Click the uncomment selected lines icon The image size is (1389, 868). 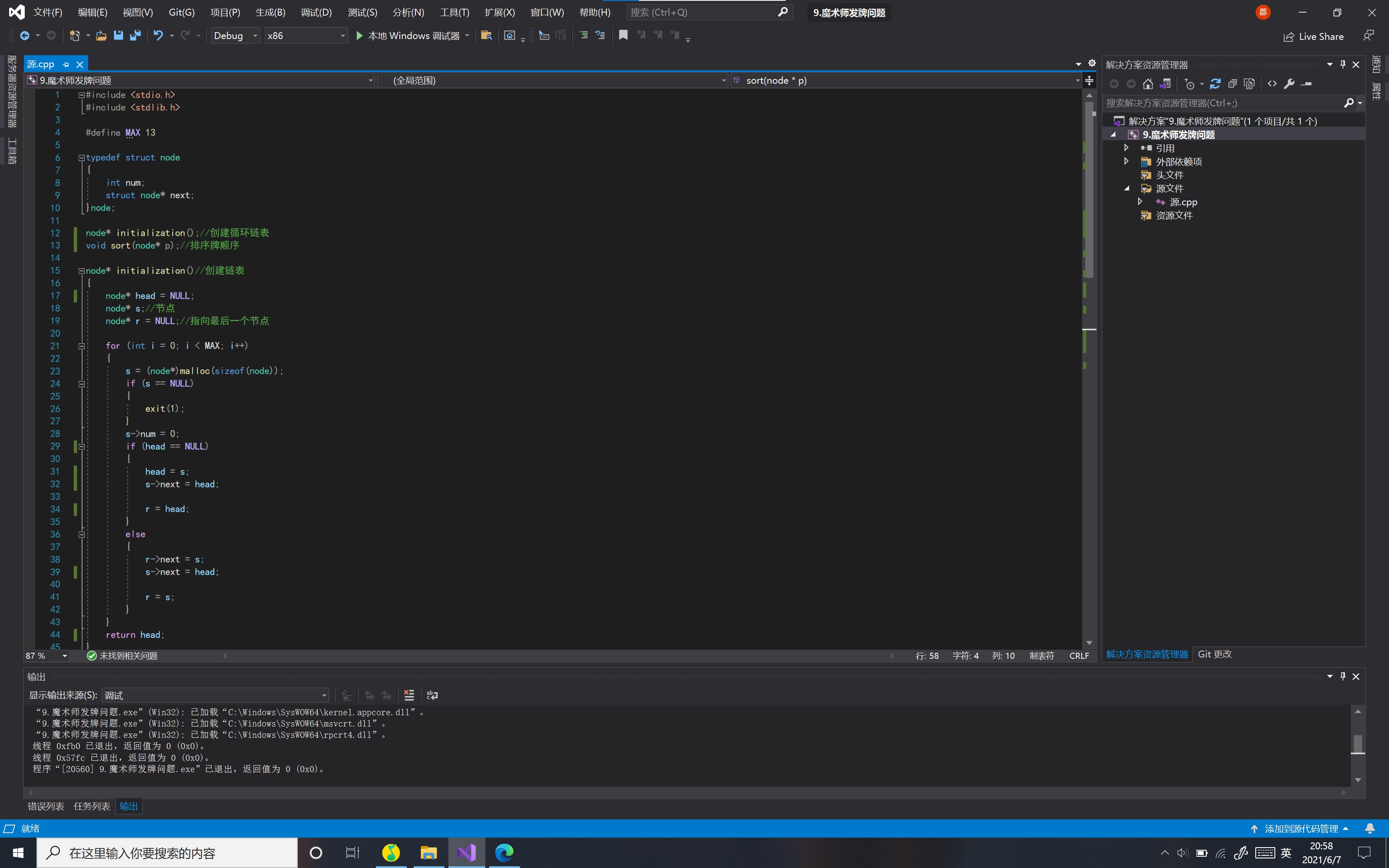tap(600, 36)
